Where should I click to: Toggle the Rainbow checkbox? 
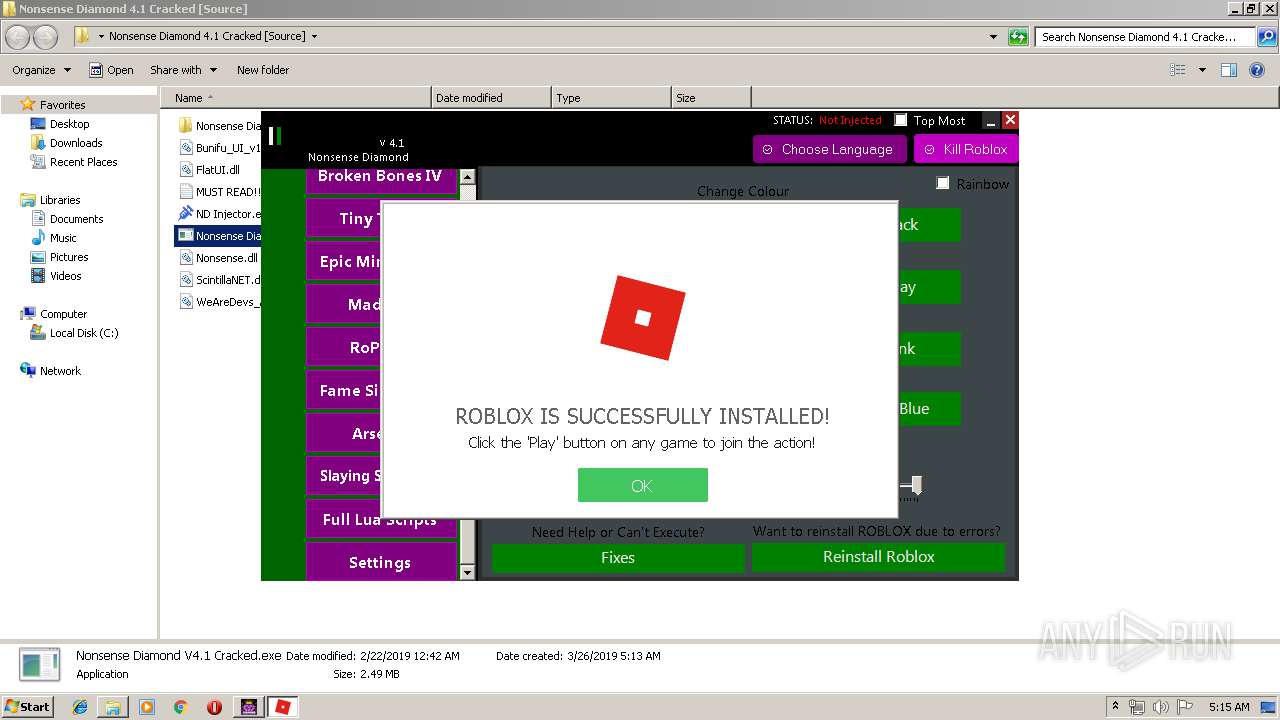click(x=942, y=183)
